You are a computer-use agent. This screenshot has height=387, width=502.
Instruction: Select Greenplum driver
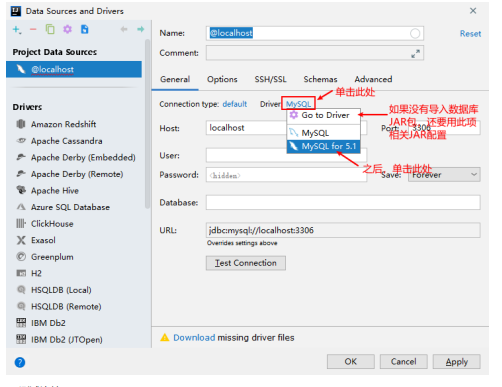pos(52,257)
